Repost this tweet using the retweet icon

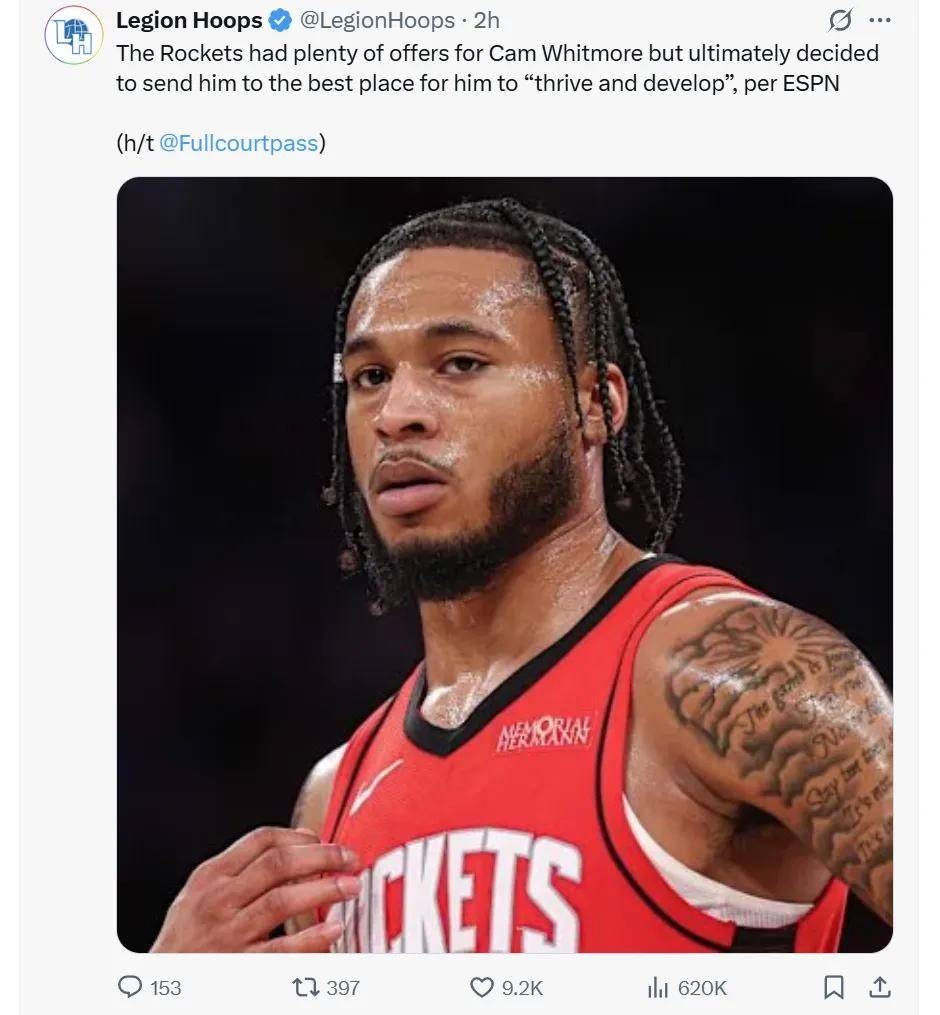tap(305, 987)
